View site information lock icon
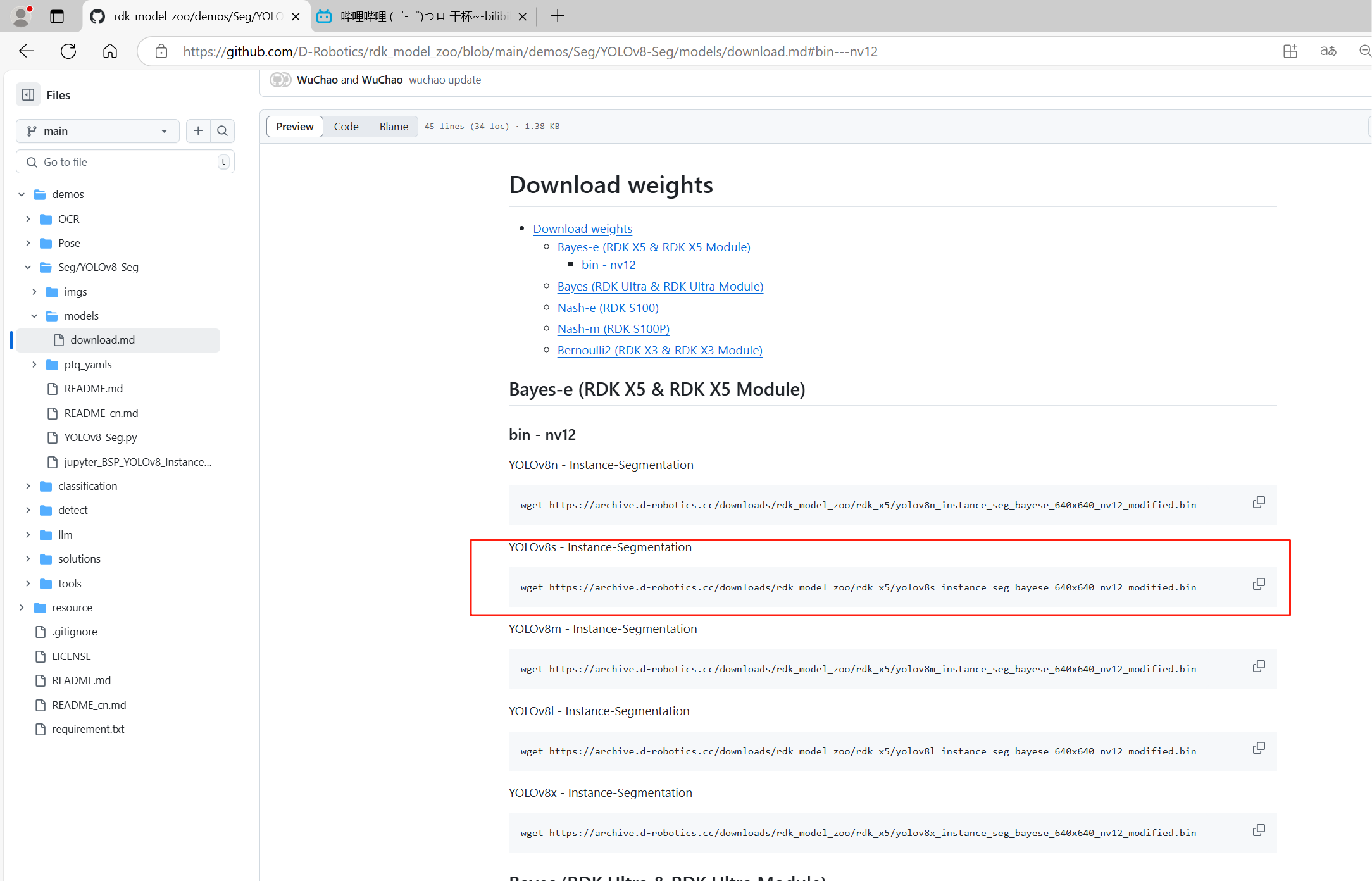 [161, 51]
